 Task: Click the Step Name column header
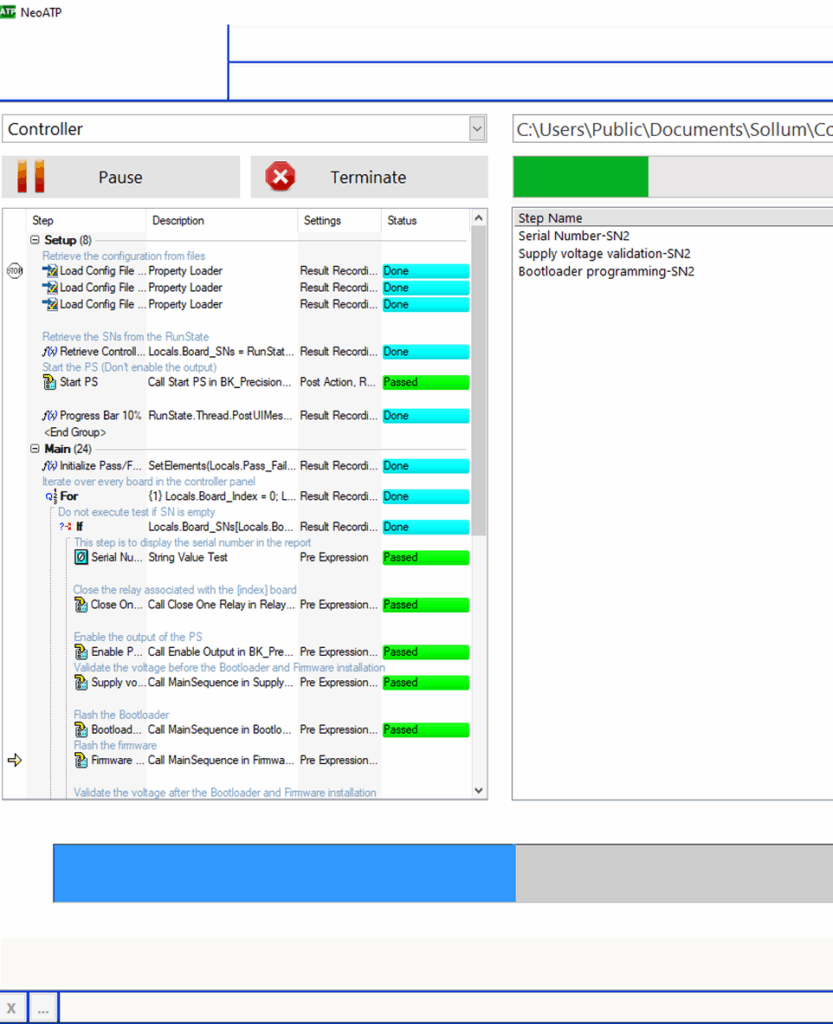pyautogui.click(x=673, y=218)
